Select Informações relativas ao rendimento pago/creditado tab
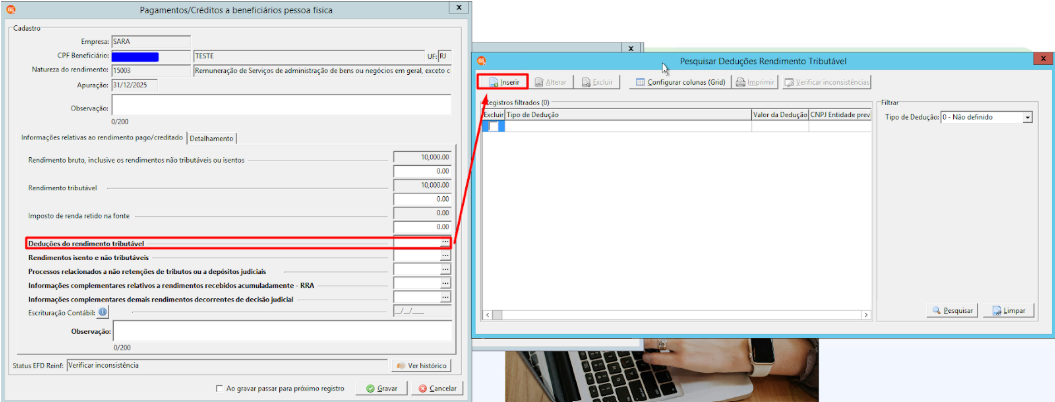This screenshot has width=1055, height=402. click(x=102, y=137)
